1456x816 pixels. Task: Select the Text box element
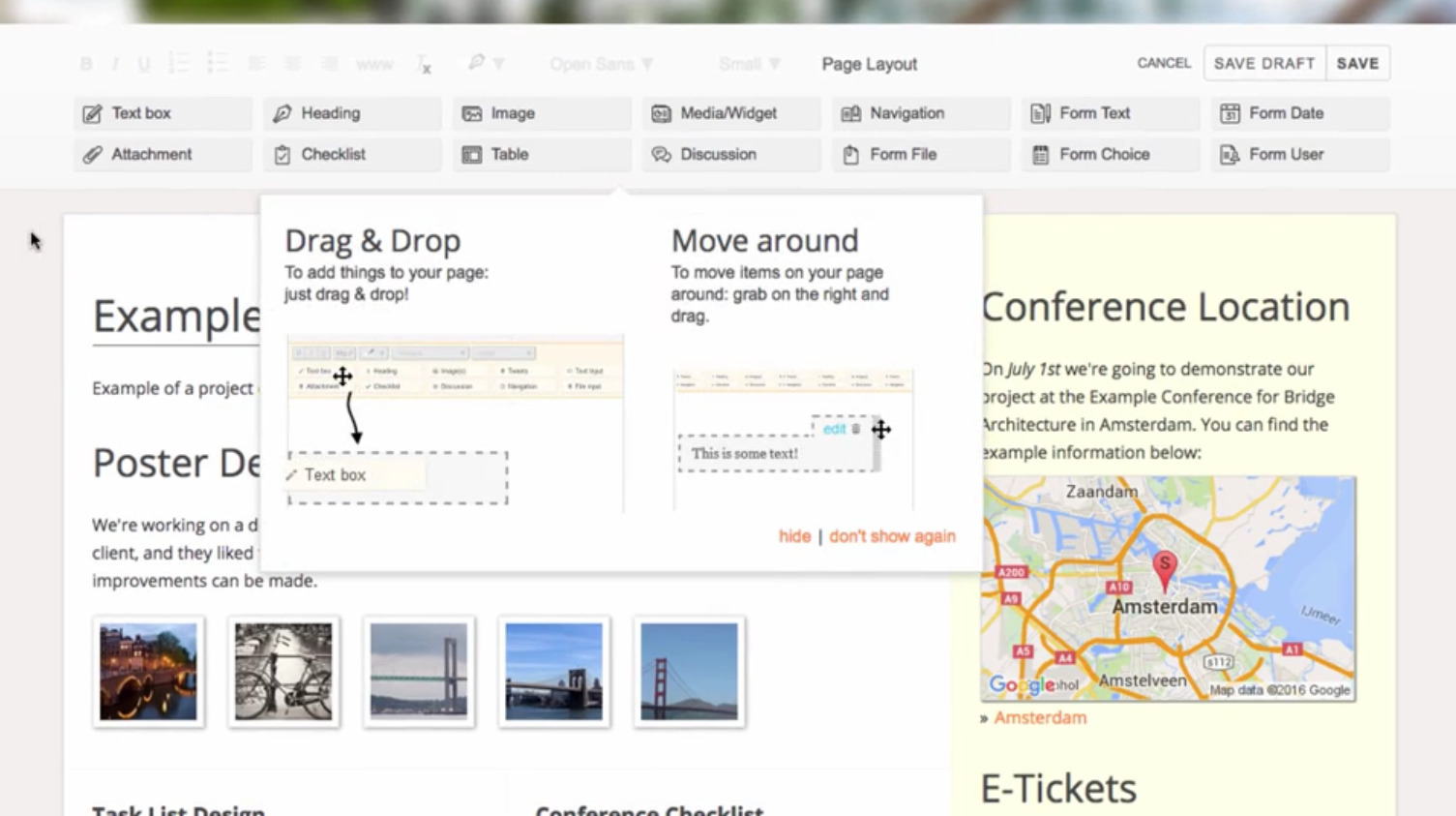pos(163,113)
